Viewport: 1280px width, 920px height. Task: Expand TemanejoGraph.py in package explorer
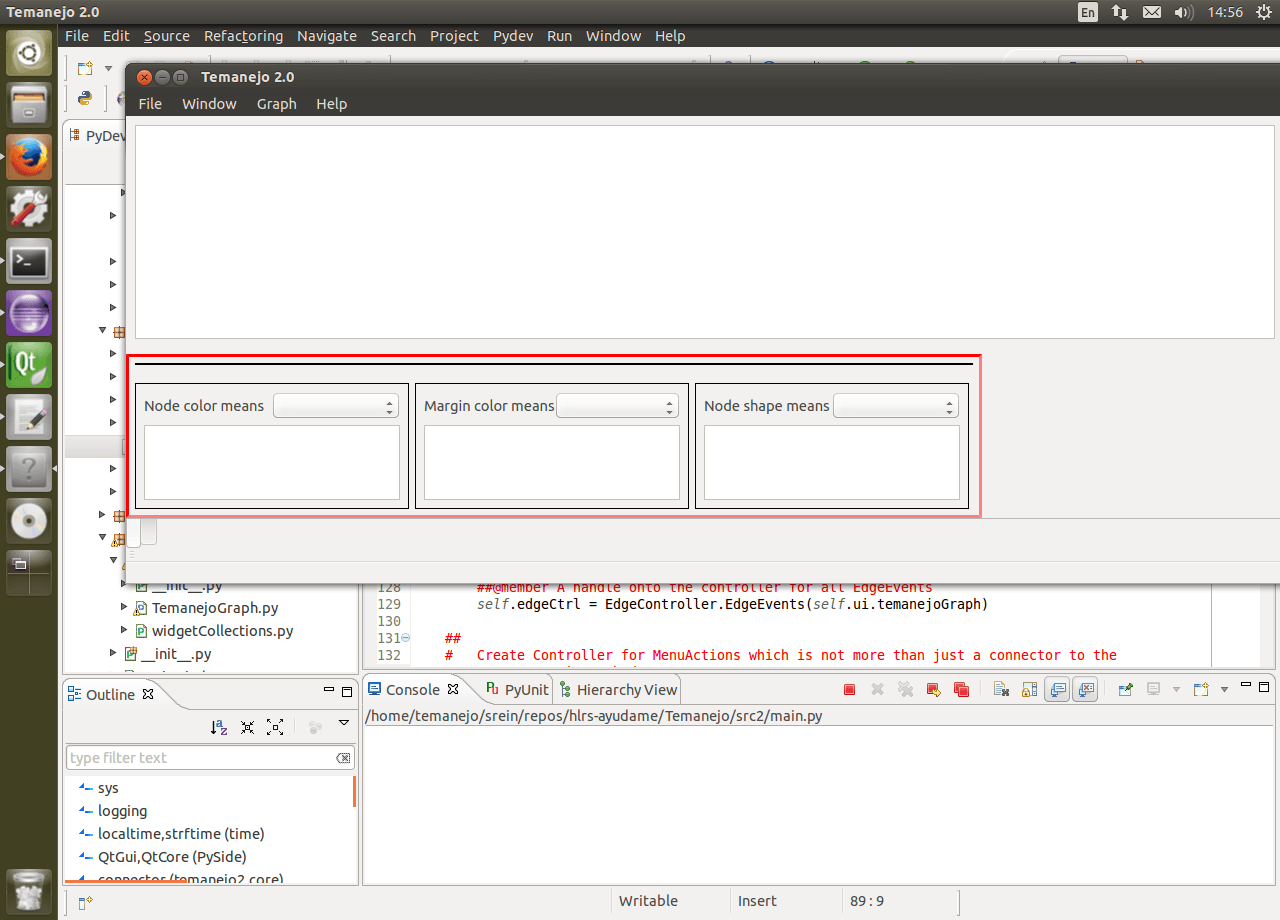pyautogui.click(x=124, y=607)
